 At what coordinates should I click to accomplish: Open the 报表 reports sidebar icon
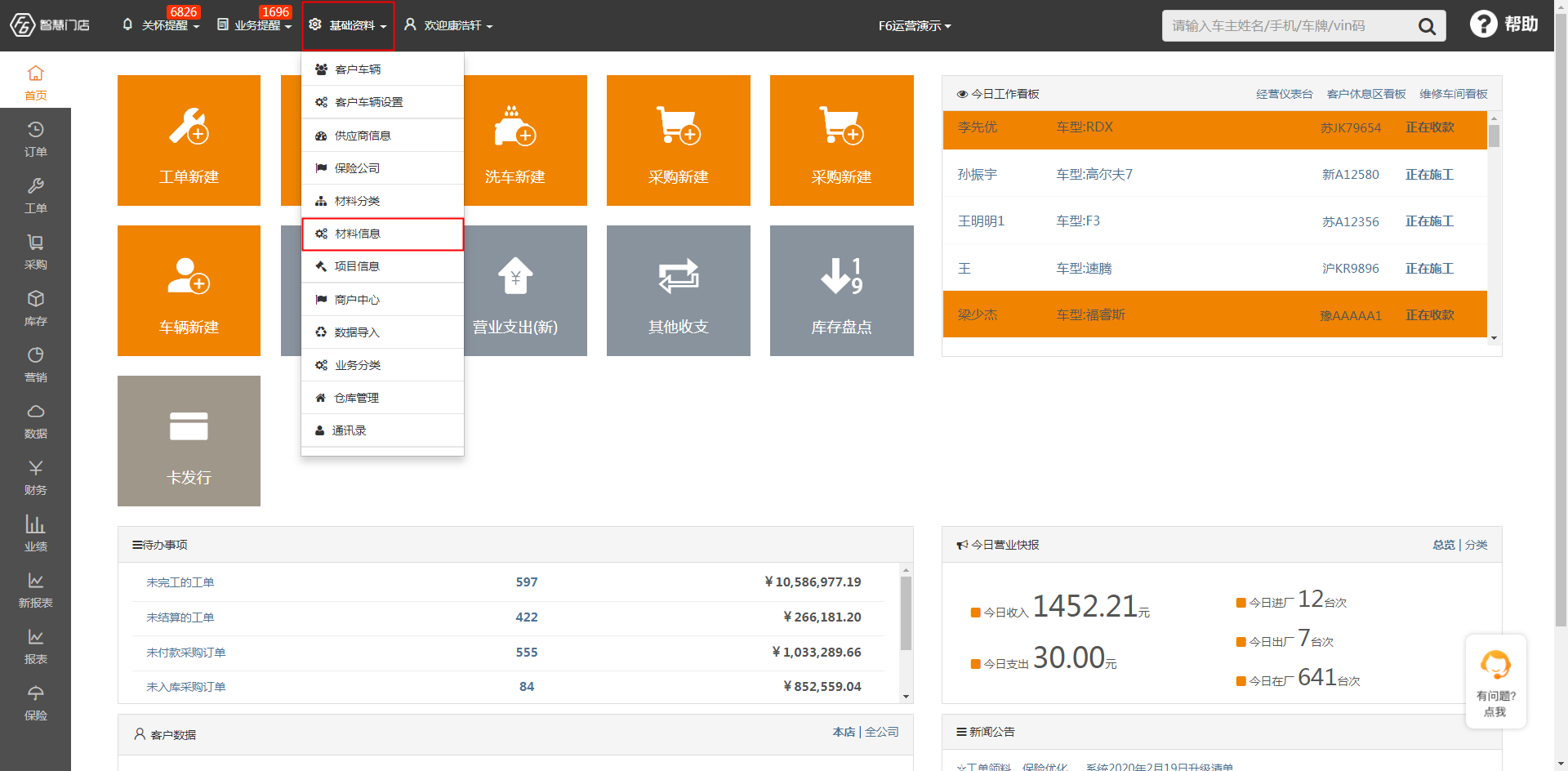click(35, 646)
